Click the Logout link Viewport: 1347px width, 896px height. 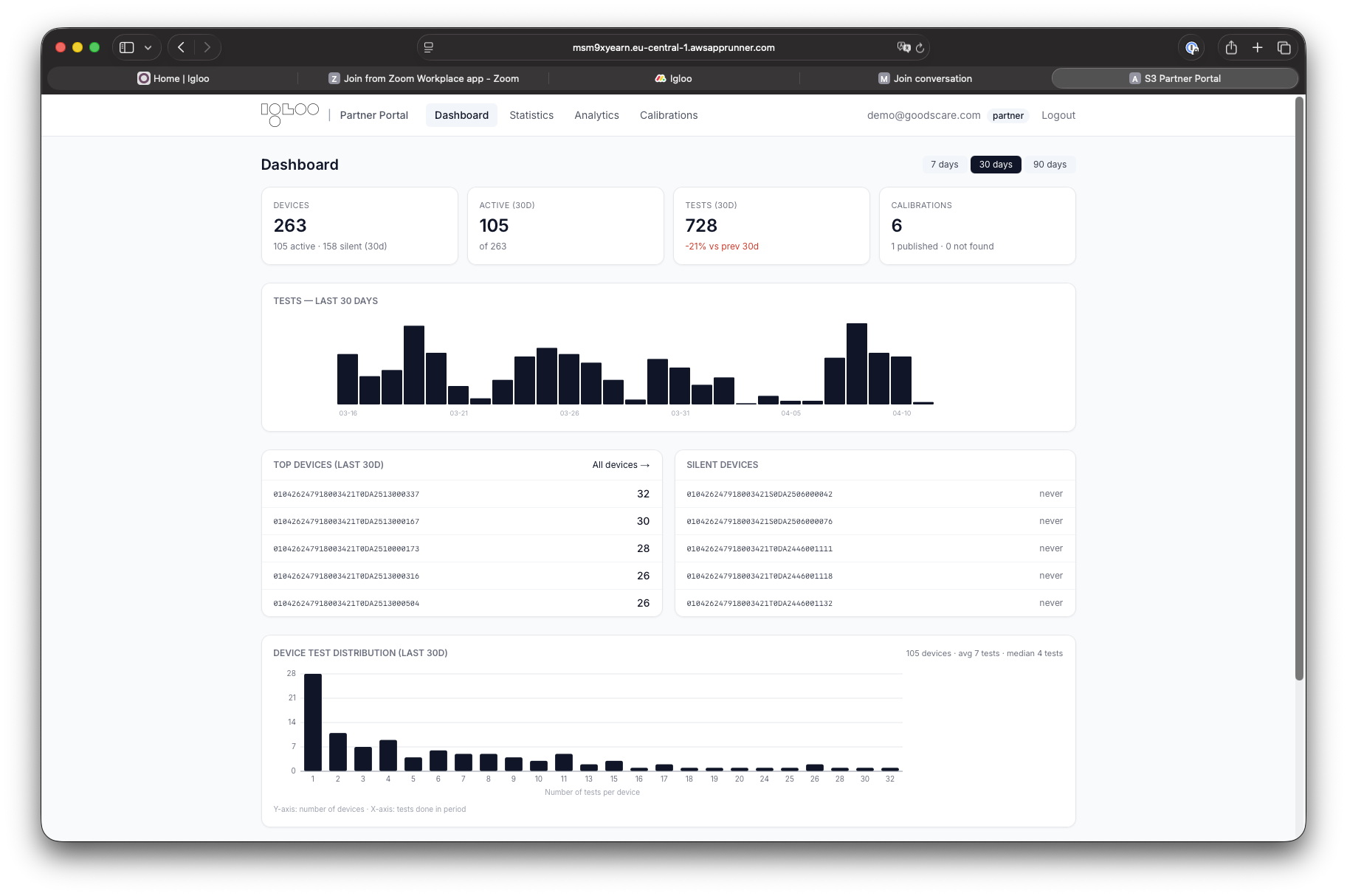point(1058,115)
